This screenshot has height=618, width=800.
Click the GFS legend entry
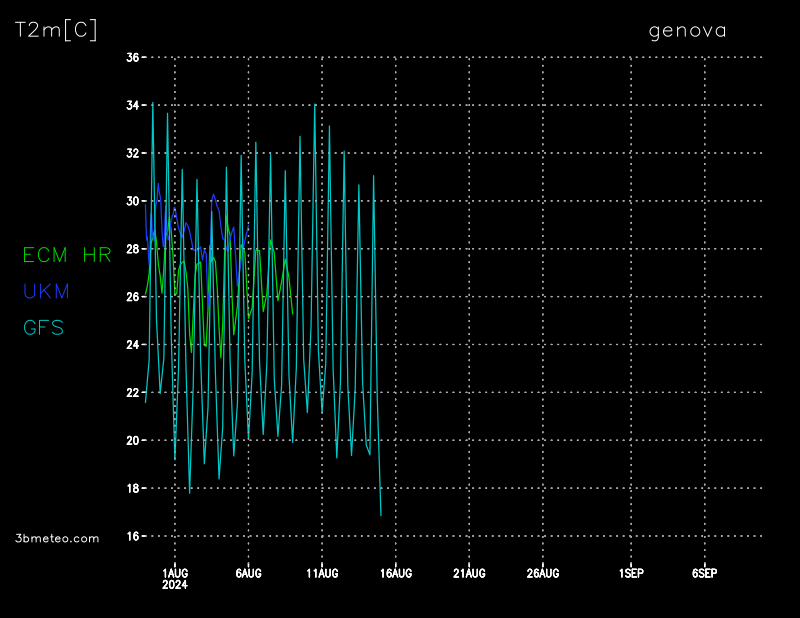(x=43, y=327)
